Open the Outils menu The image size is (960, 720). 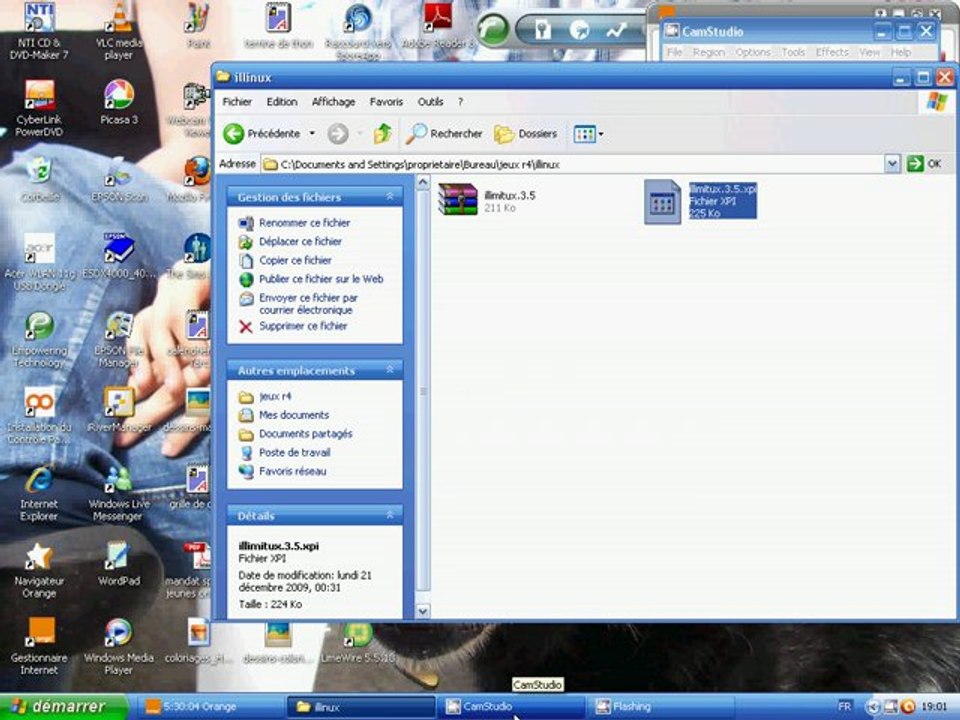(x=430, y=102)
